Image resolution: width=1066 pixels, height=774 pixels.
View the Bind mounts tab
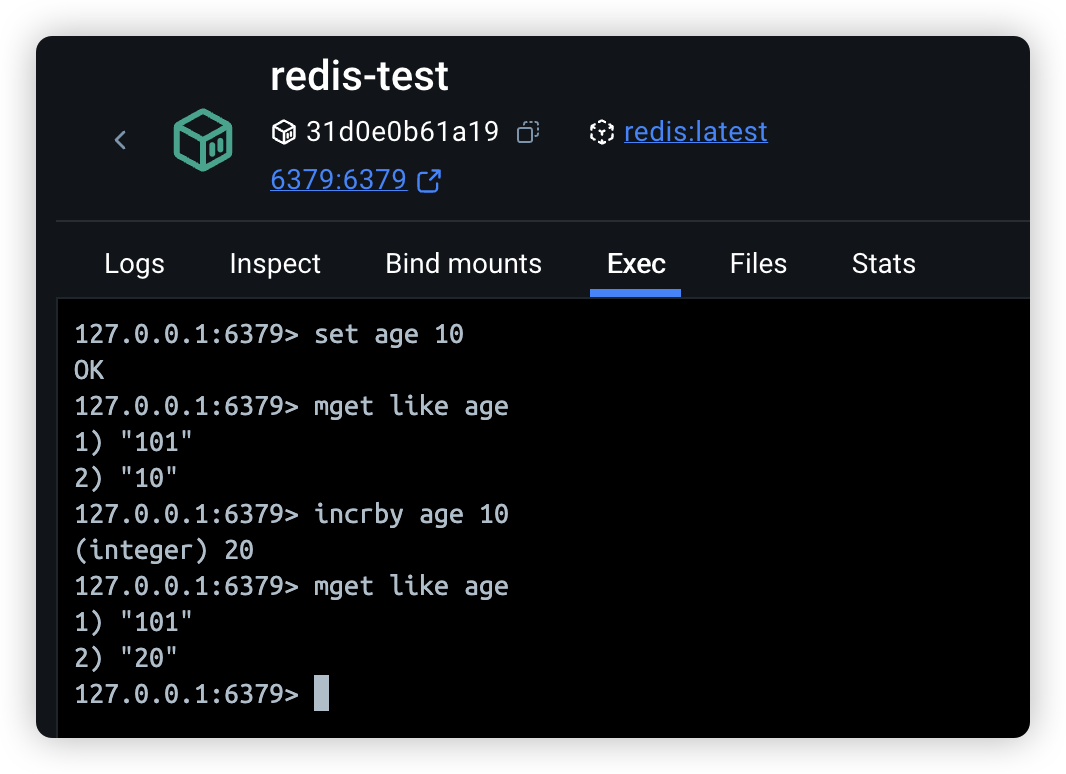pos(463,264)
